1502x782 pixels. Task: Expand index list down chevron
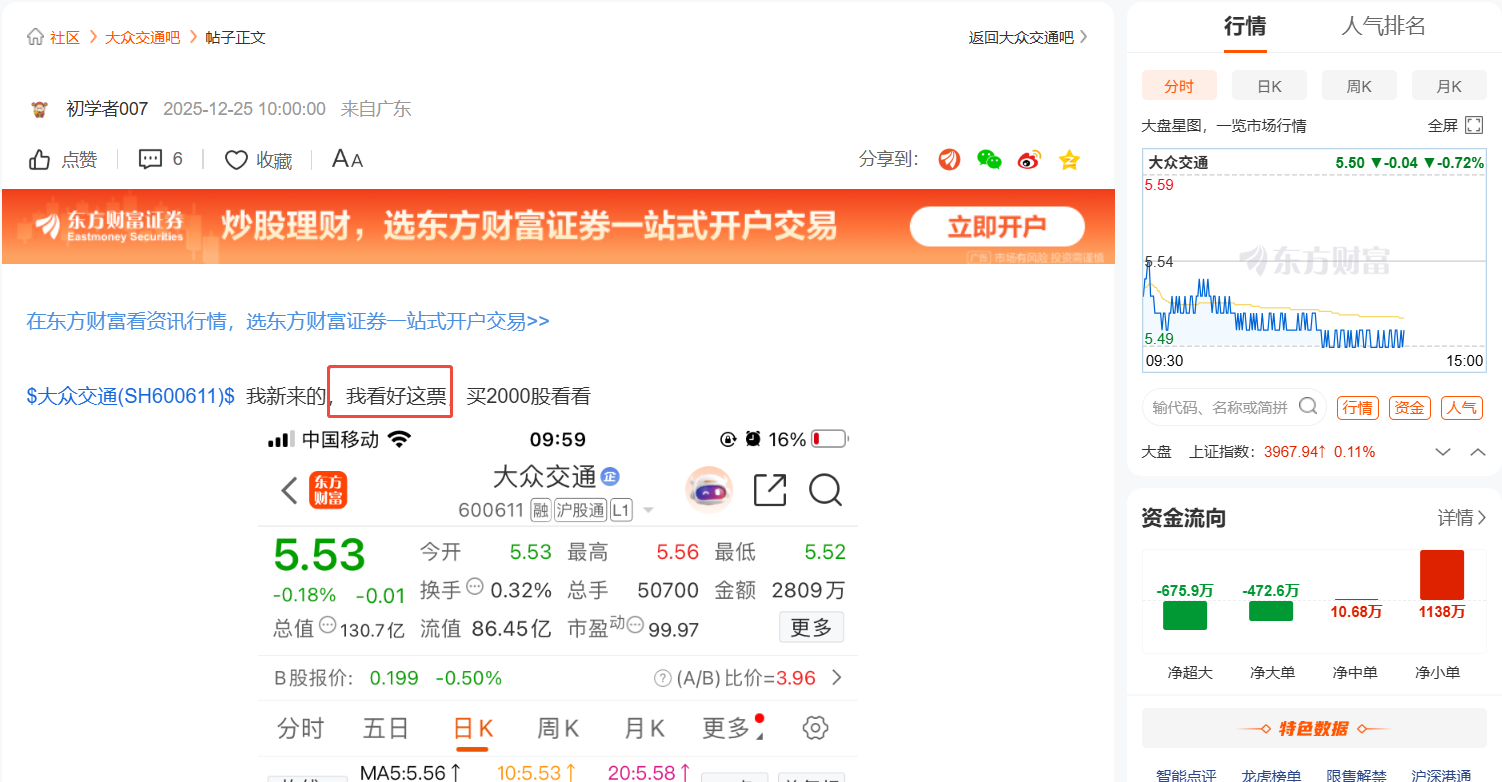coord(1442,452)
